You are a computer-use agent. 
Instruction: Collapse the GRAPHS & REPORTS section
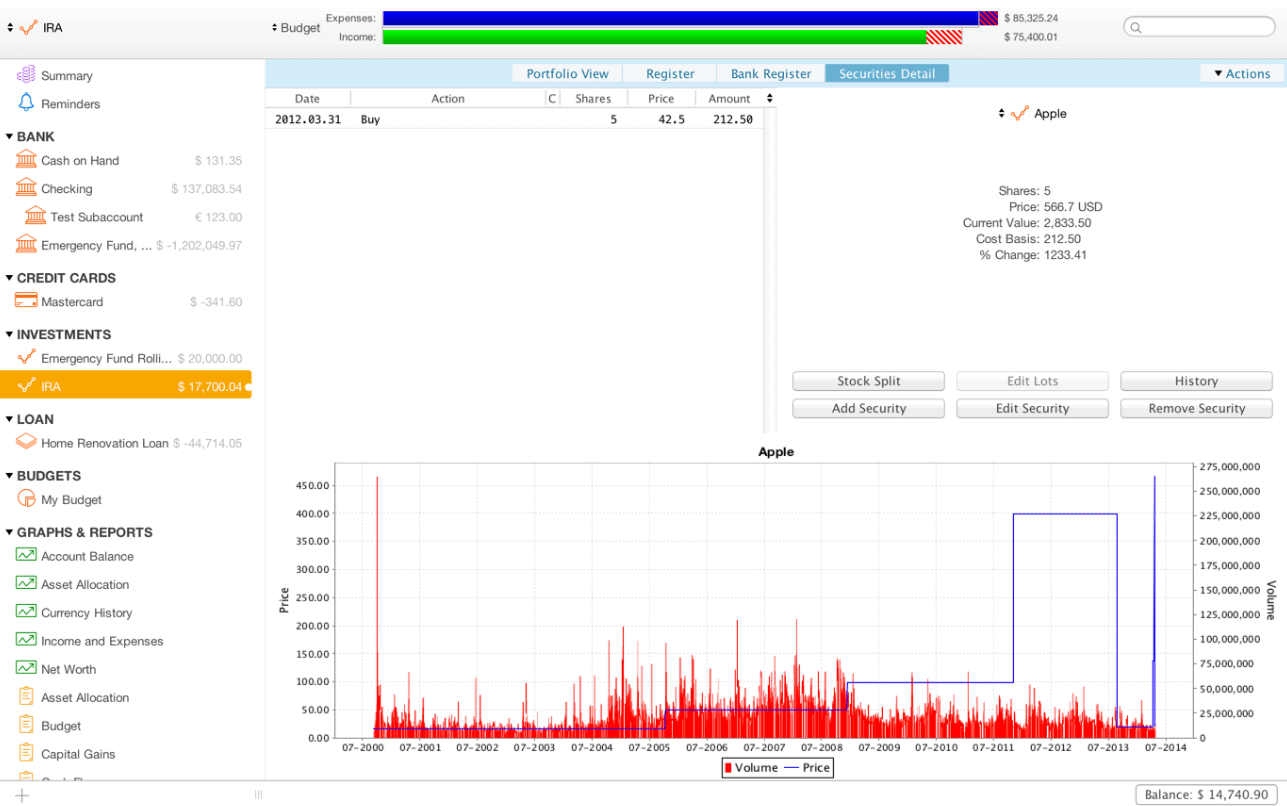pos(9,533)
